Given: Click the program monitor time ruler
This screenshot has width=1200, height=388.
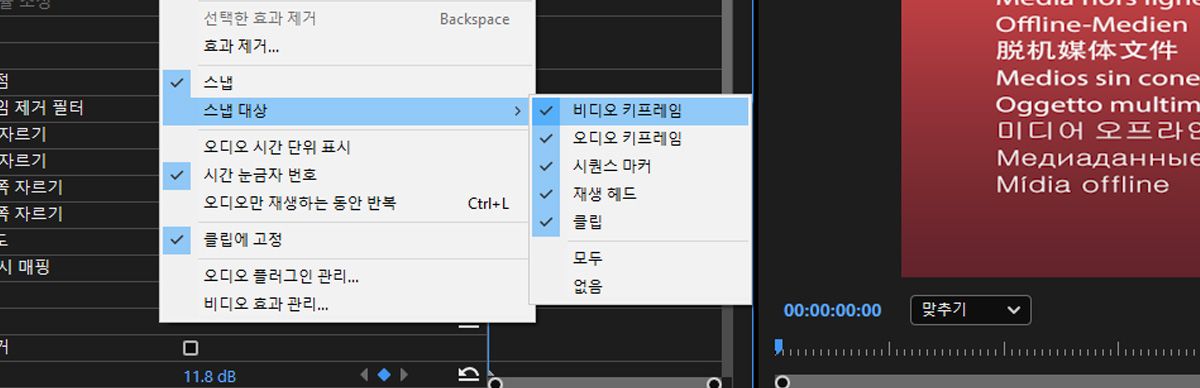Looking at the screenshot, I should coord(988,348).
